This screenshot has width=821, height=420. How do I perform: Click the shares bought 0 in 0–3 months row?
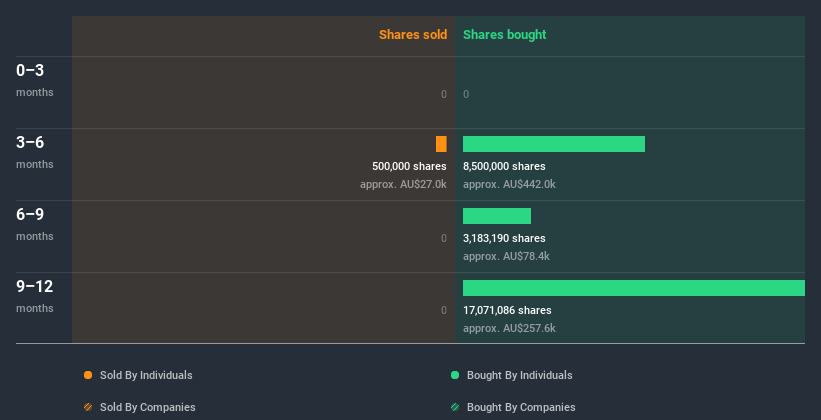pos(466,94)
